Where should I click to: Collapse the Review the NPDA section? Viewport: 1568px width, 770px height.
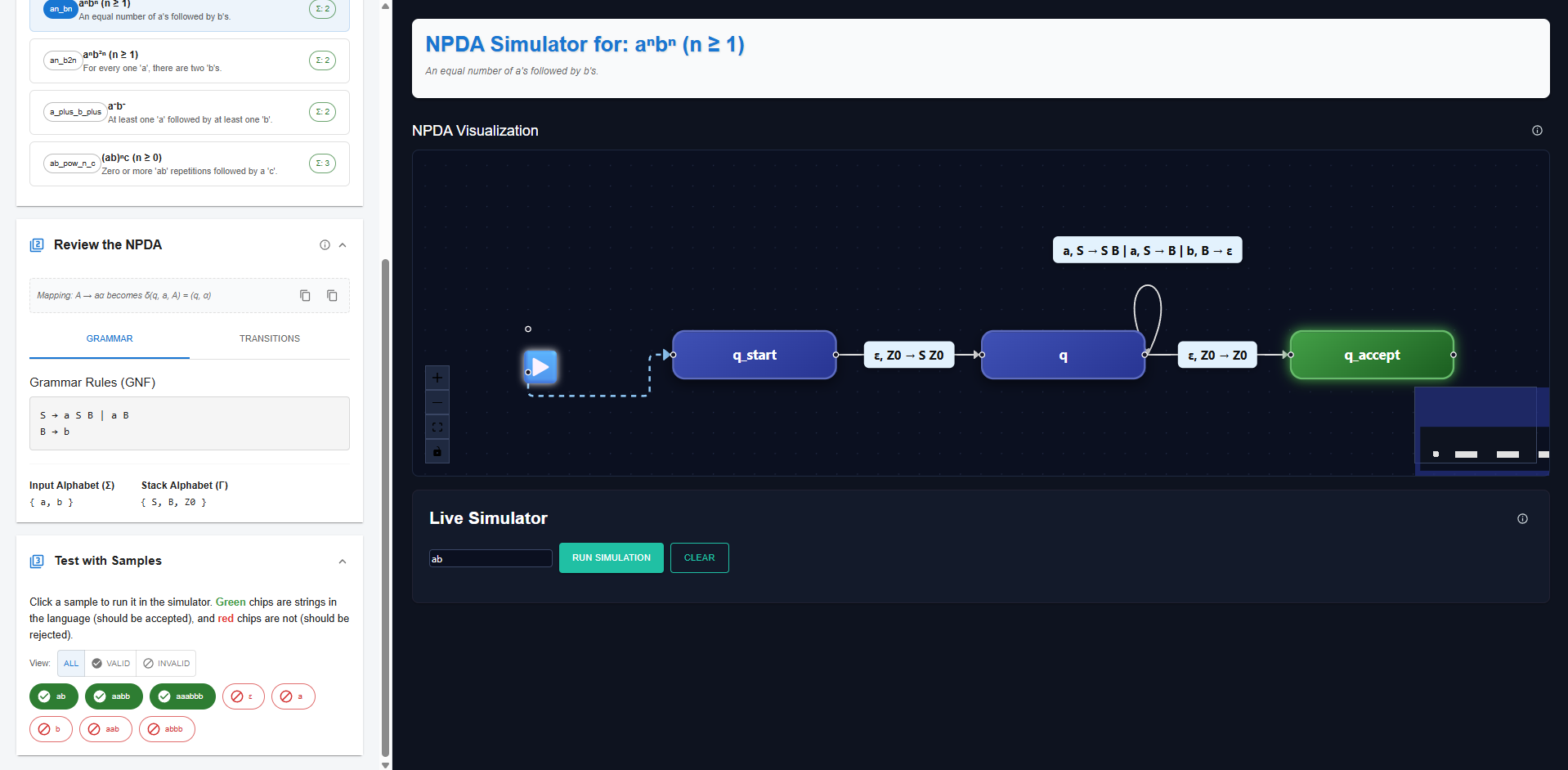pos(343,244)
